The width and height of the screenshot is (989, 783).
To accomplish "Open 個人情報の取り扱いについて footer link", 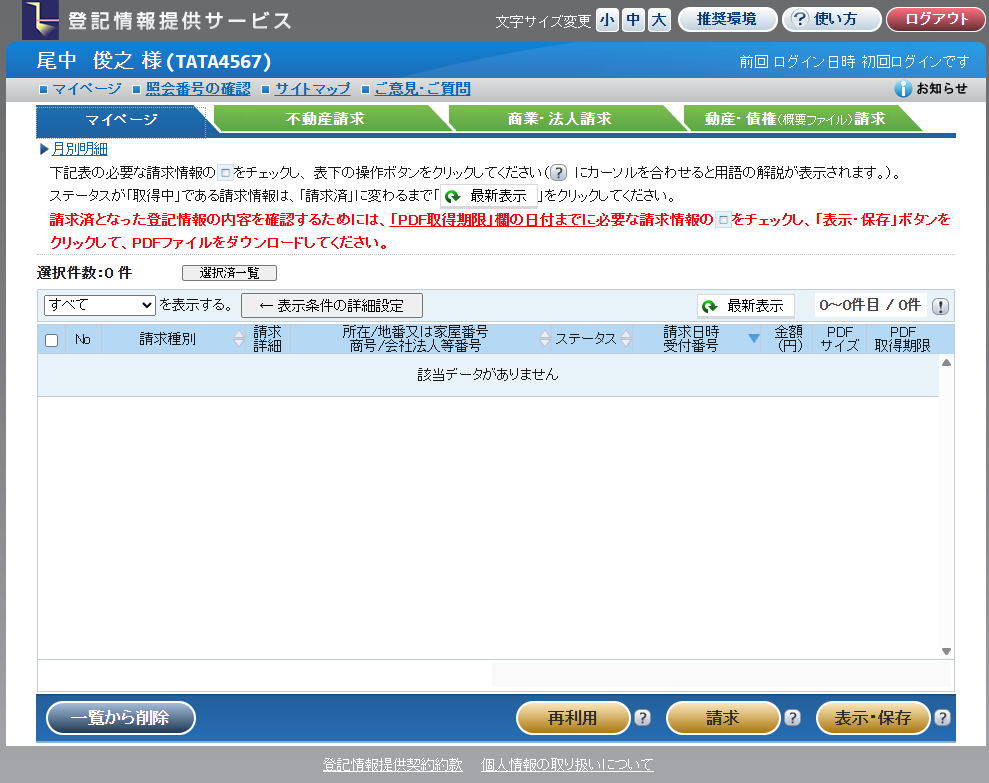I will click(x=567, y=765).
